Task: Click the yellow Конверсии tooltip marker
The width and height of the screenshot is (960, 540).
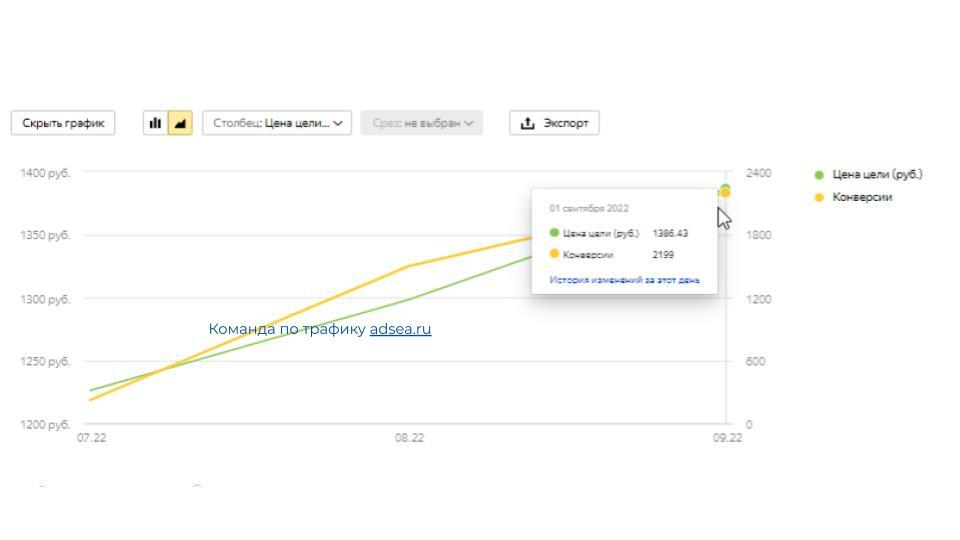Action: [554, 254]
